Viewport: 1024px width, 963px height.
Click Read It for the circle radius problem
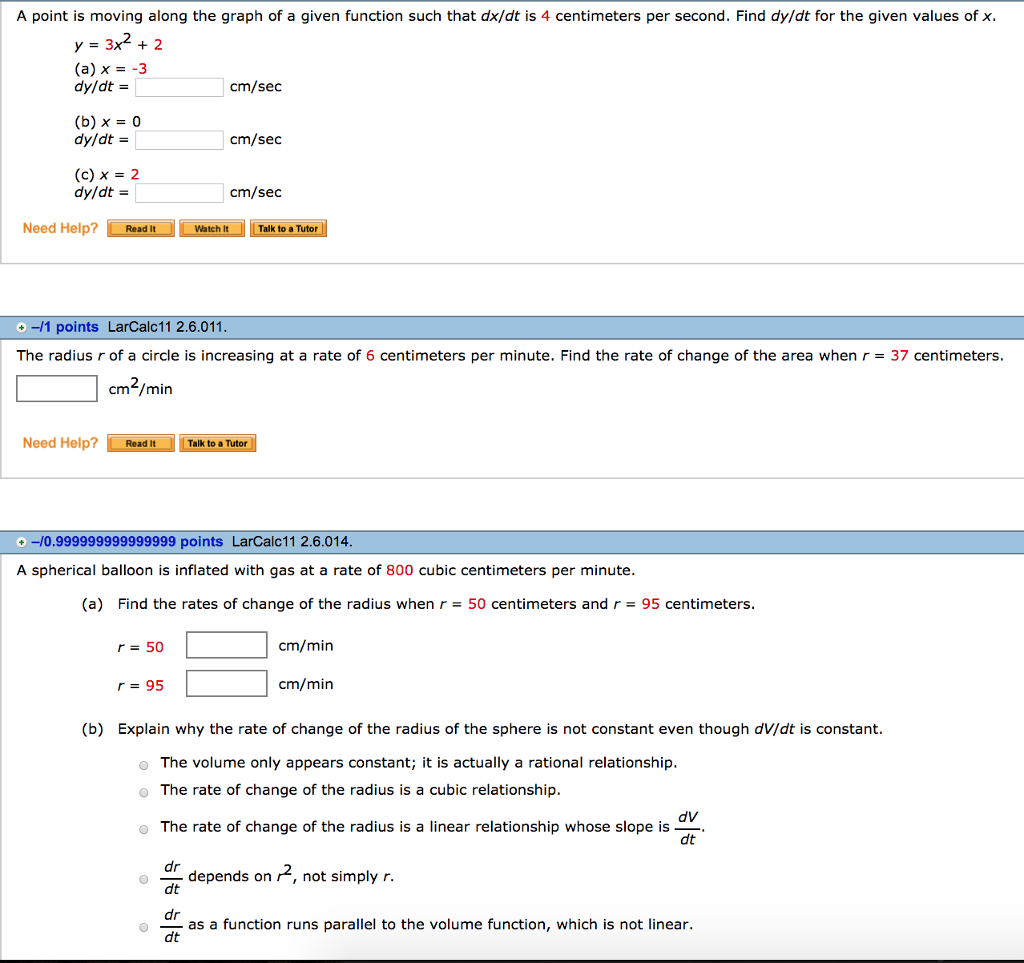[x=140, y=442]
